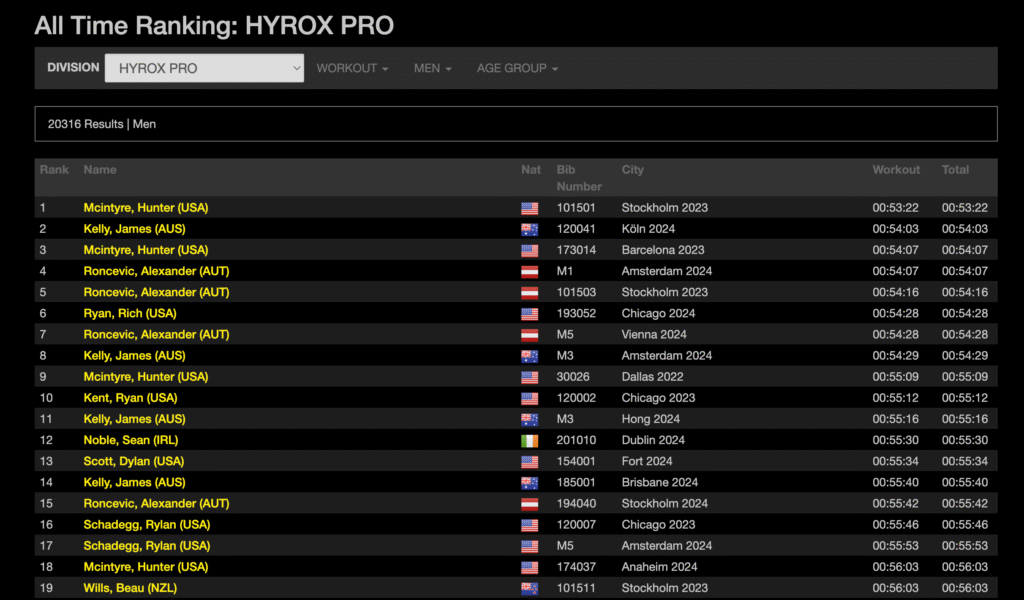Click bib number 101501
The image size is (1024, 600).
576,208
